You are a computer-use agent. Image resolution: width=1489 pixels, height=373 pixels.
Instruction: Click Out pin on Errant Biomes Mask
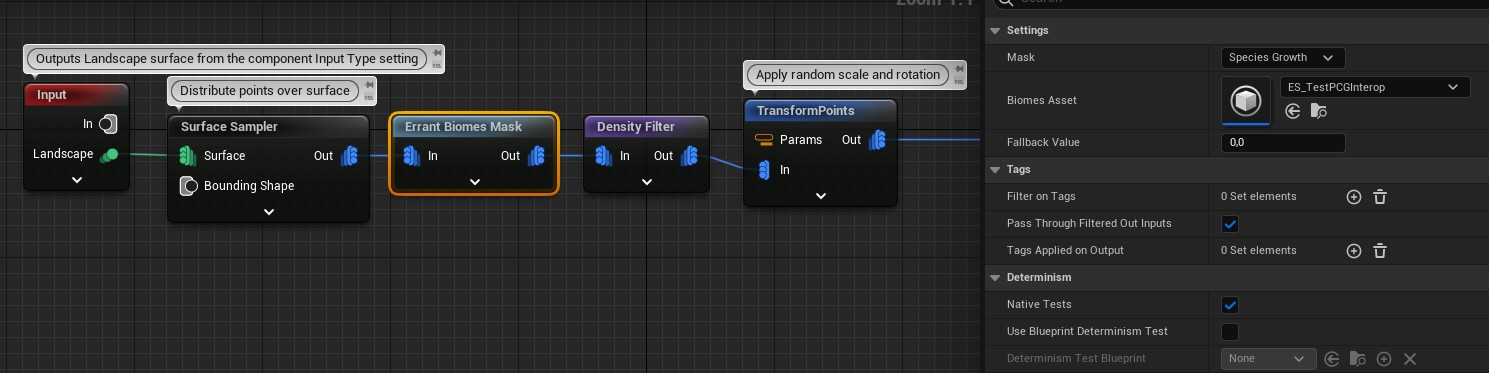[536, 156]
